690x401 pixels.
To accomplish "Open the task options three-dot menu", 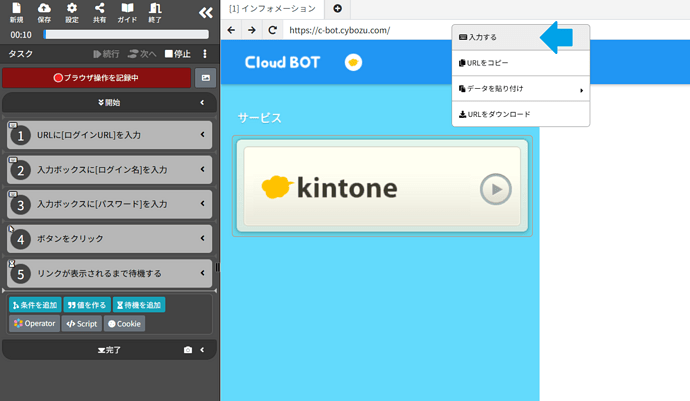I will (x=205, y=54).
